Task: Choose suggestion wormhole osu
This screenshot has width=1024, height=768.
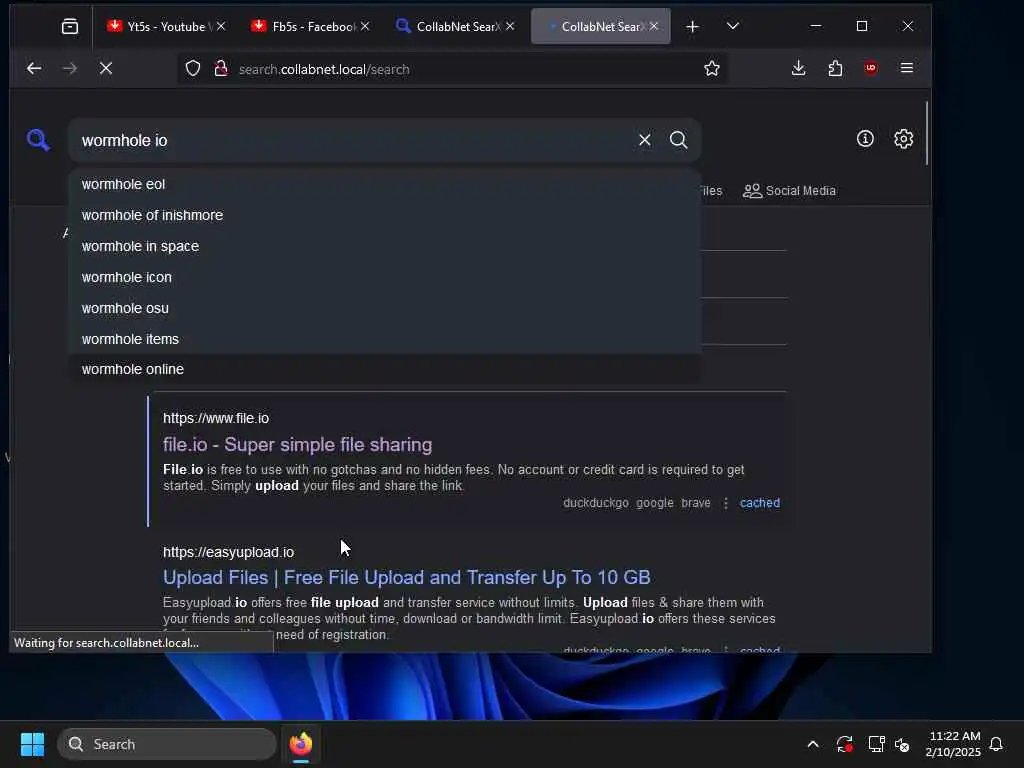Action: [385, 308]
